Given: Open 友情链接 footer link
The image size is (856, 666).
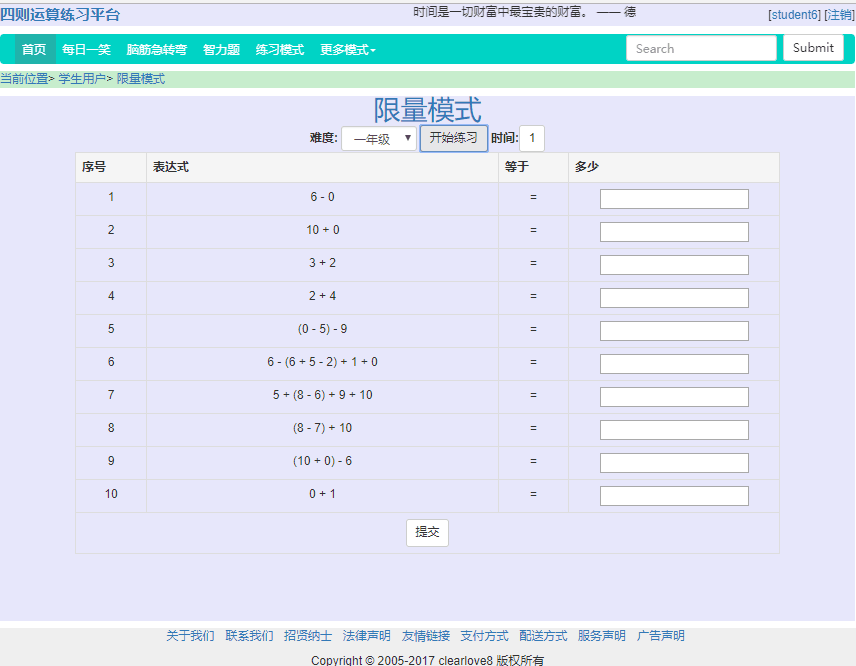Looking at the screenshot, I should 426,635.
